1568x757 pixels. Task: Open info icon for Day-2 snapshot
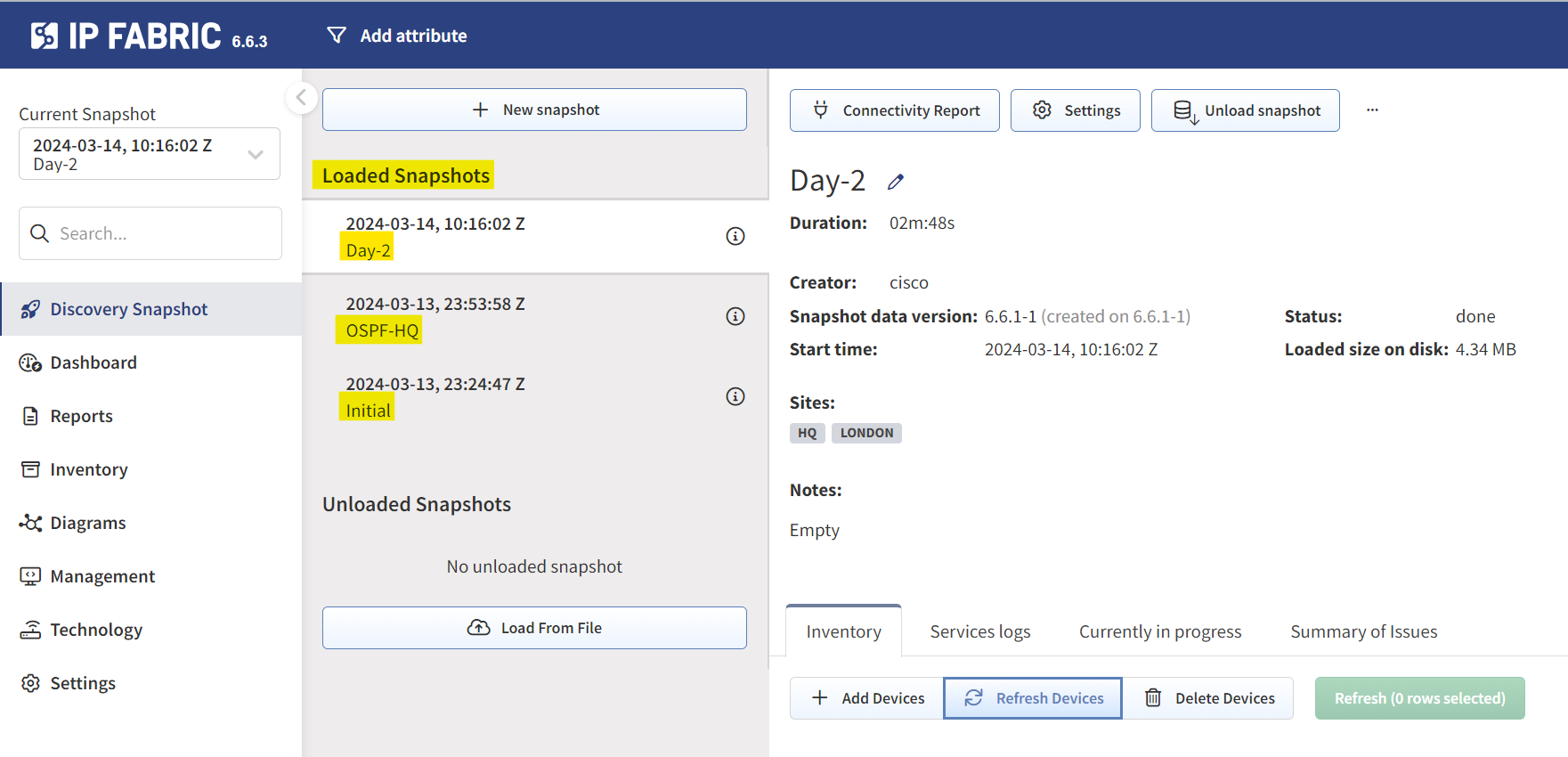735,236
